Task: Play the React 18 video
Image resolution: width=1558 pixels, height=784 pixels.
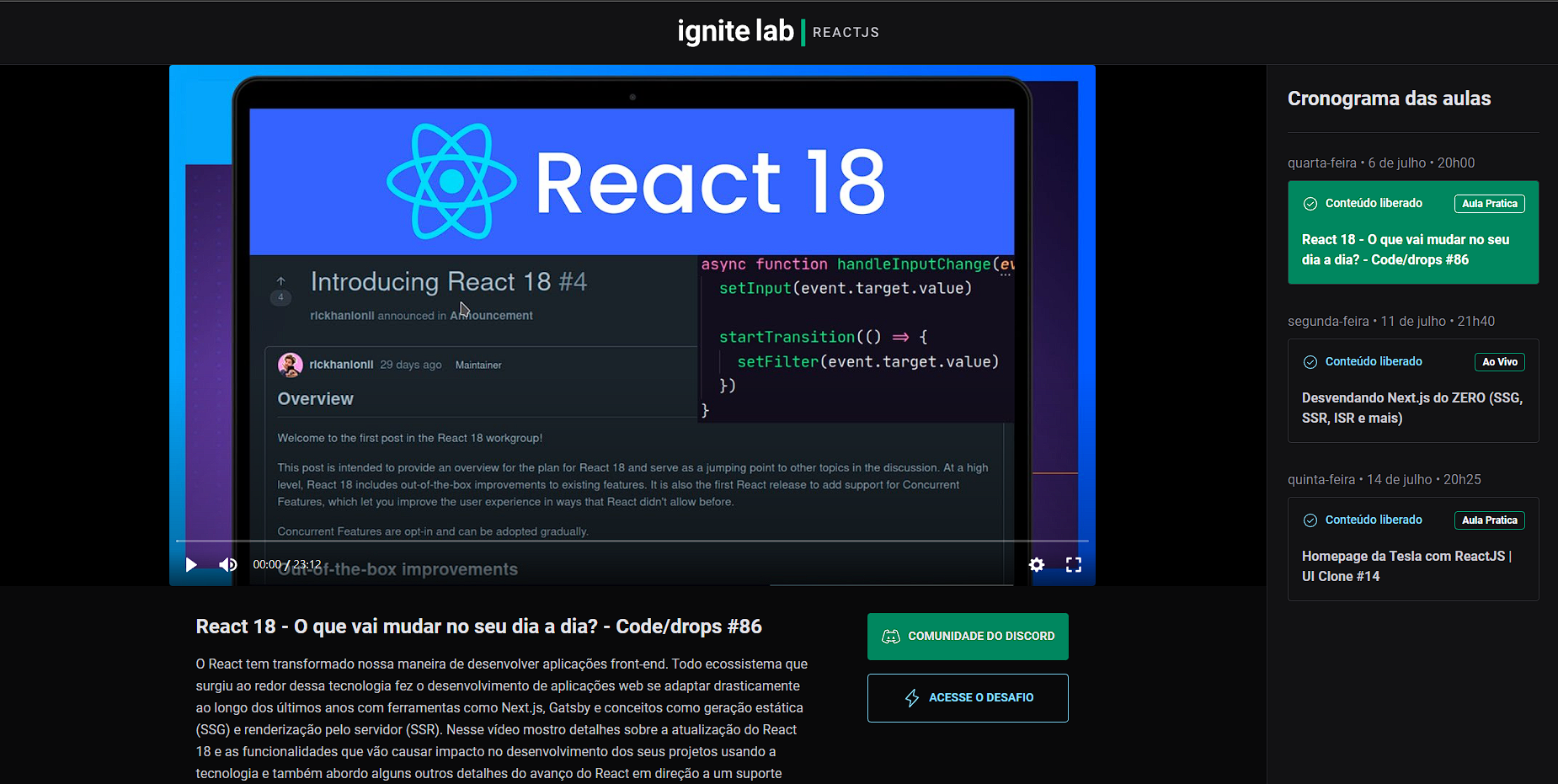Action: coord(191,564)
